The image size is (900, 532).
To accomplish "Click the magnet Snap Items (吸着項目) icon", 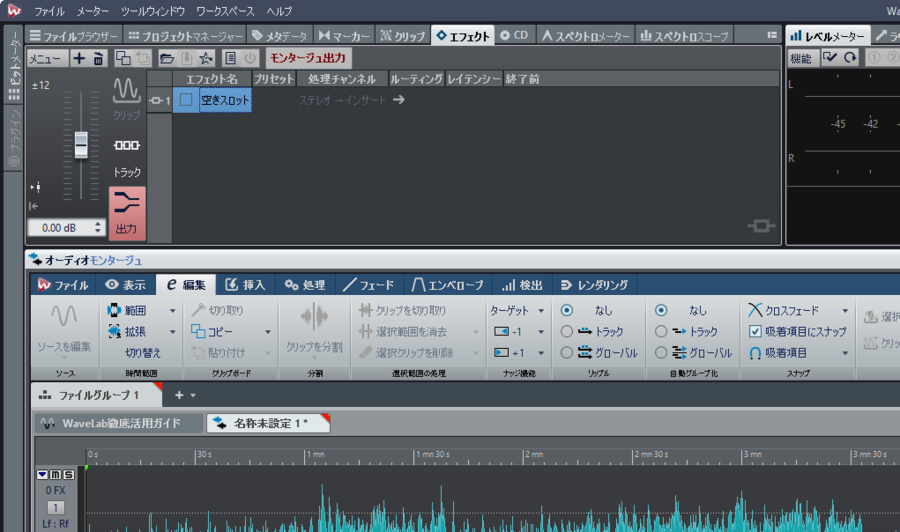I will tap(755, 353).
